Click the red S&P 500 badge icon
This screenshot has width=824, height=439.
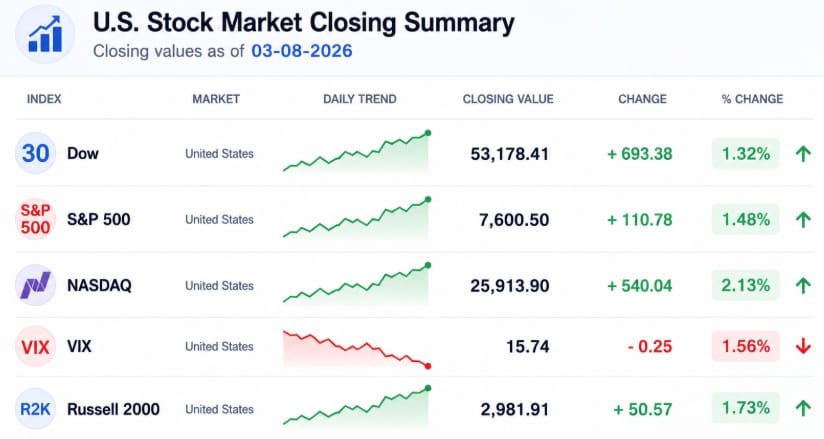click(x=35, y=219)
